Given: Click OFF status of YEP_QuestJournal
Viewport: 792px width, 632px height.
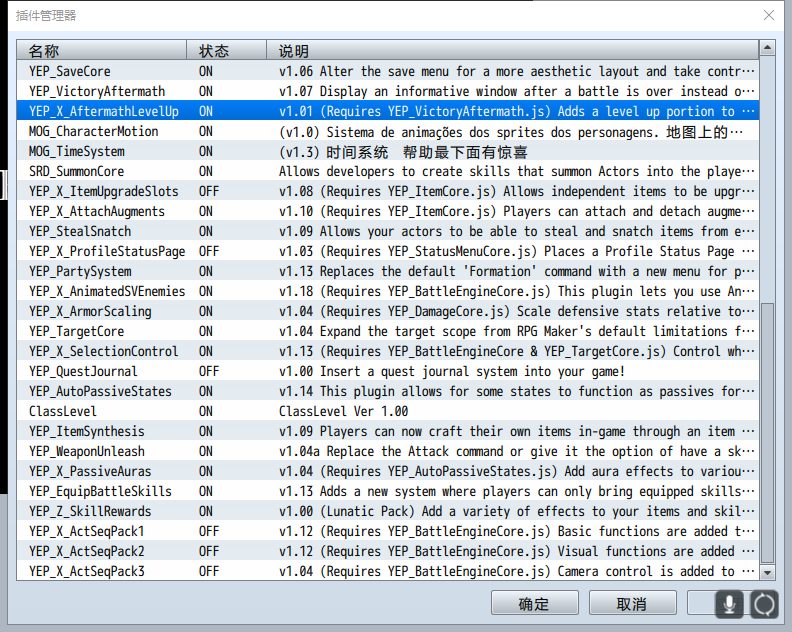Looking at the screenshot, I should tap(209, 371).
